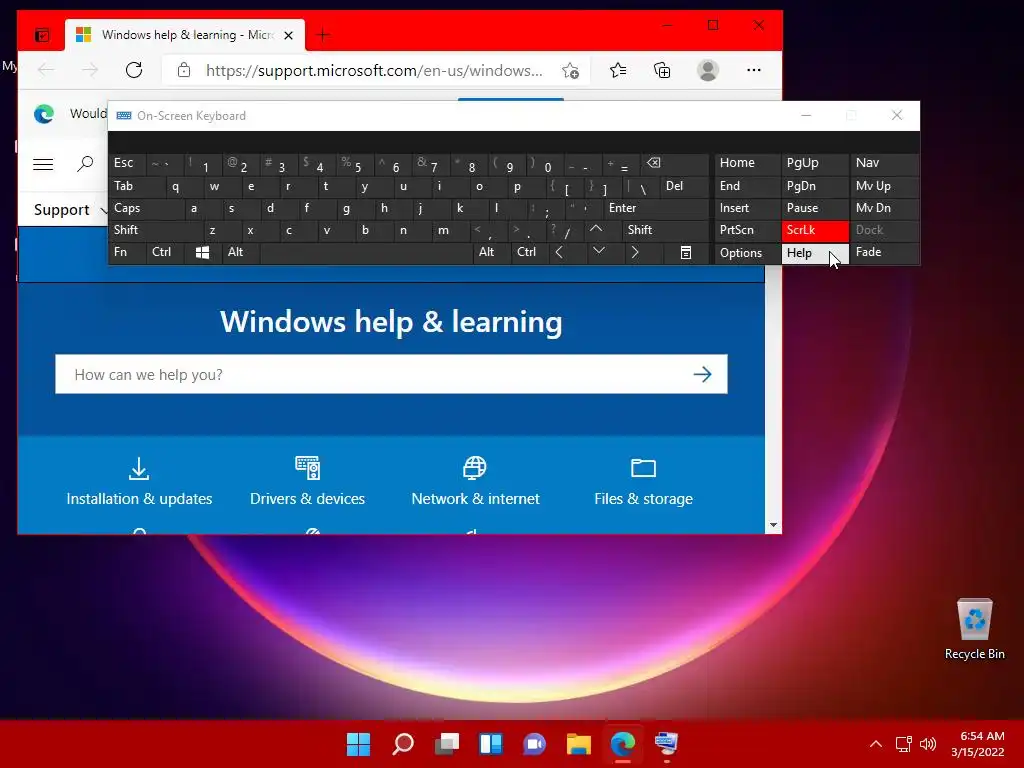Open the volume tray icon
The image size is (1024, 768).
(928, 744)
